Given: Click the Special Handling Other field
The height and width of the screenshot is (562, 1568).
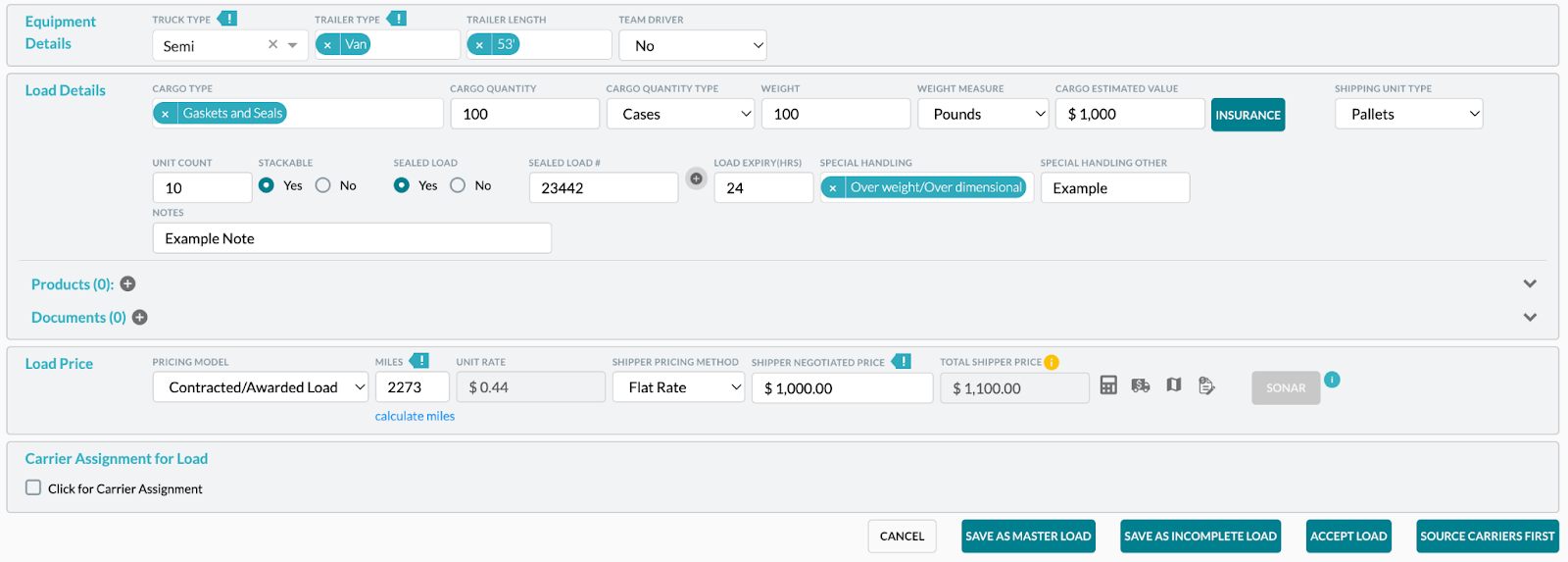Looking at the screenshot, I should pyautogui.click(x=1115, y=187).
